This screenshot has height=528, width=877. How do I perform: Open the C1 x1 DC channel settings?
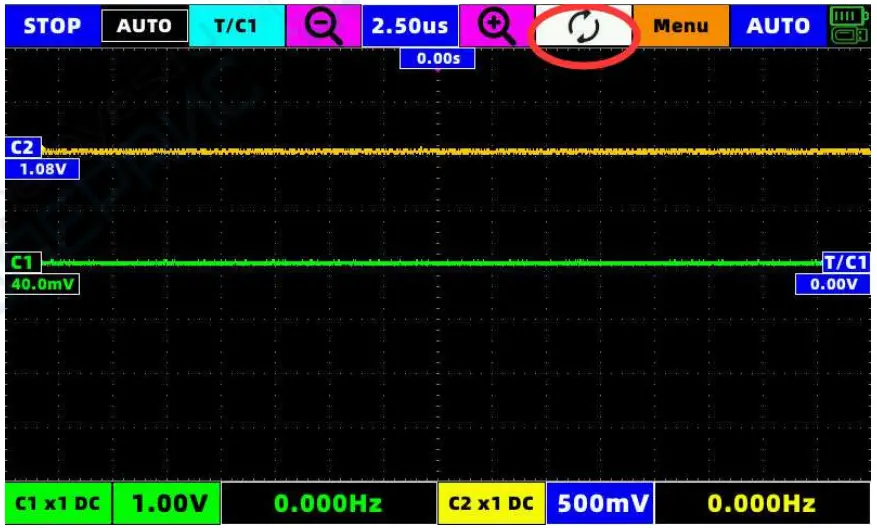tap(58, 503)
